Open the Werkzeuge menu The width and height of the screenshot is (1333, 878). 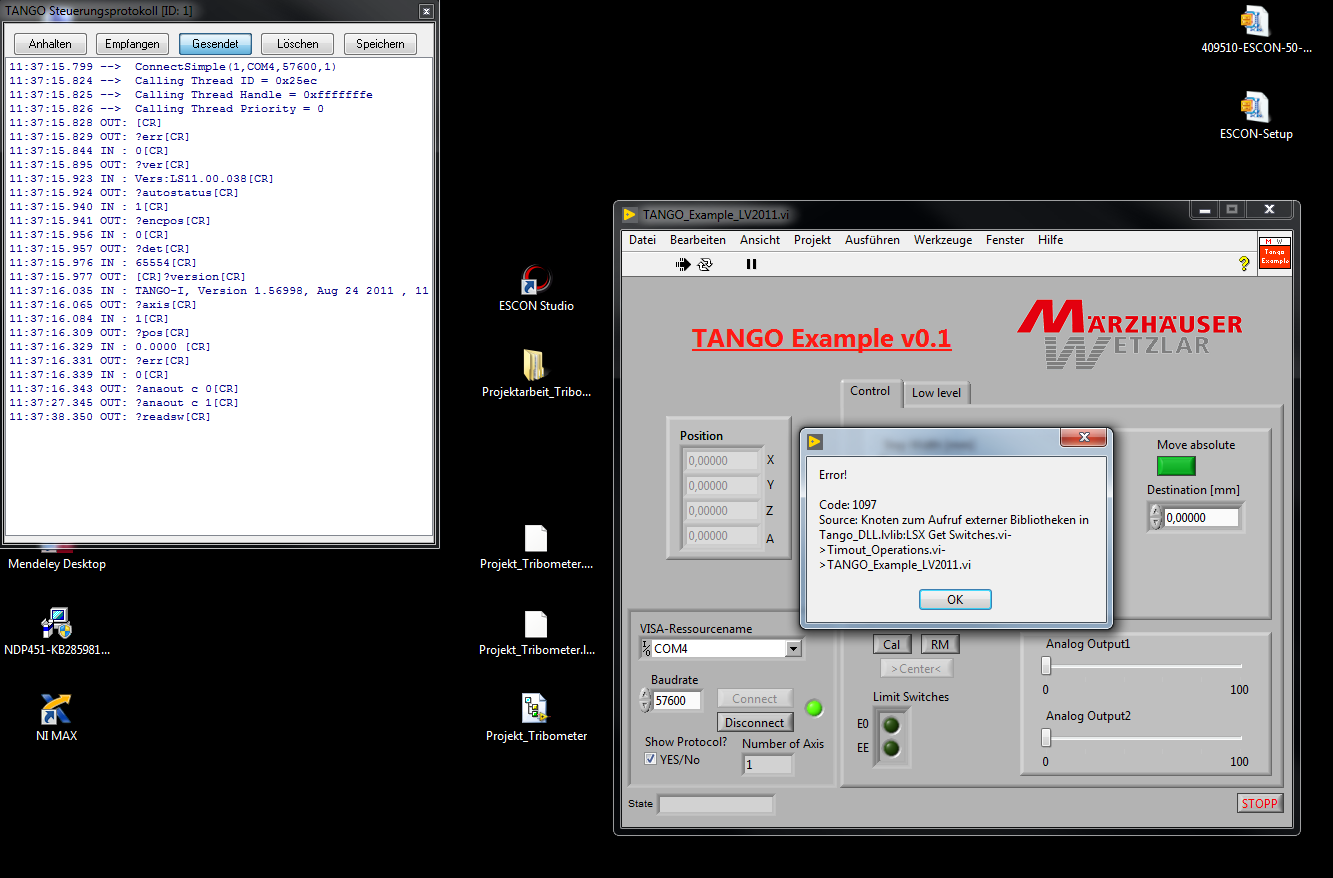pyautogui.click(x=943, y=240)
